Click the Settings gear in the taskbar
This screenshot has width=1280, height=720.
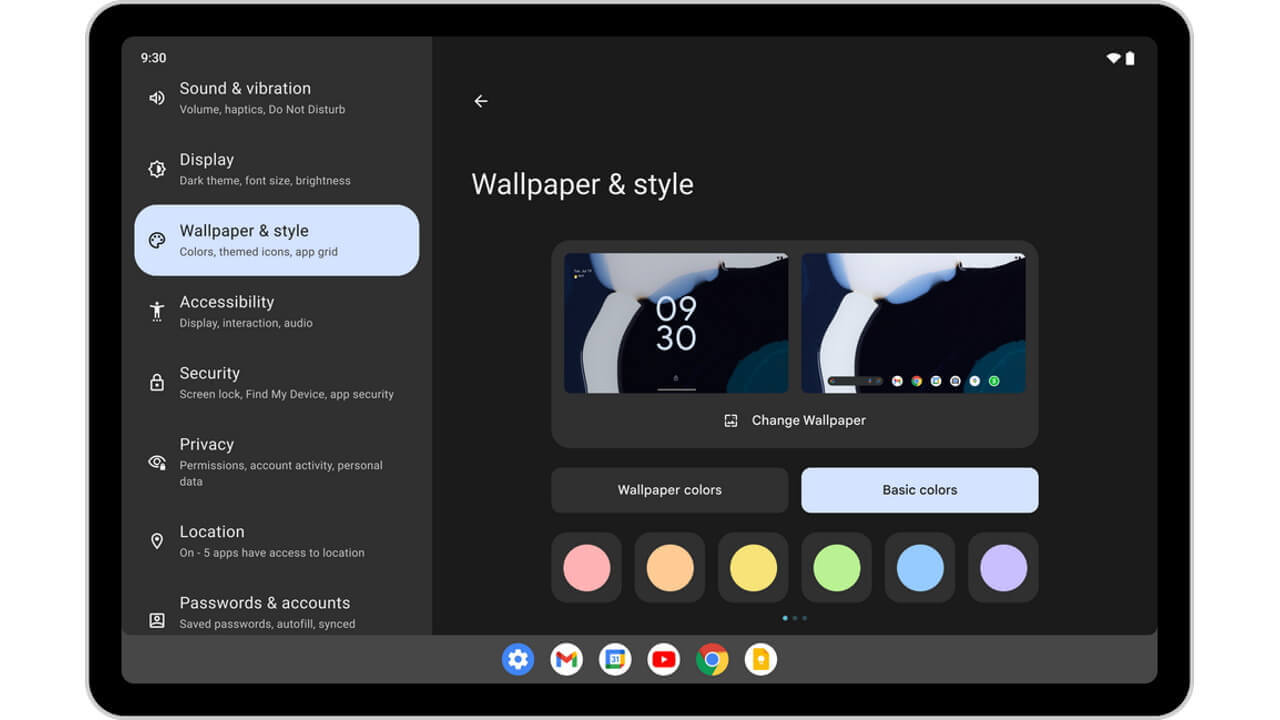click(517, 660)
